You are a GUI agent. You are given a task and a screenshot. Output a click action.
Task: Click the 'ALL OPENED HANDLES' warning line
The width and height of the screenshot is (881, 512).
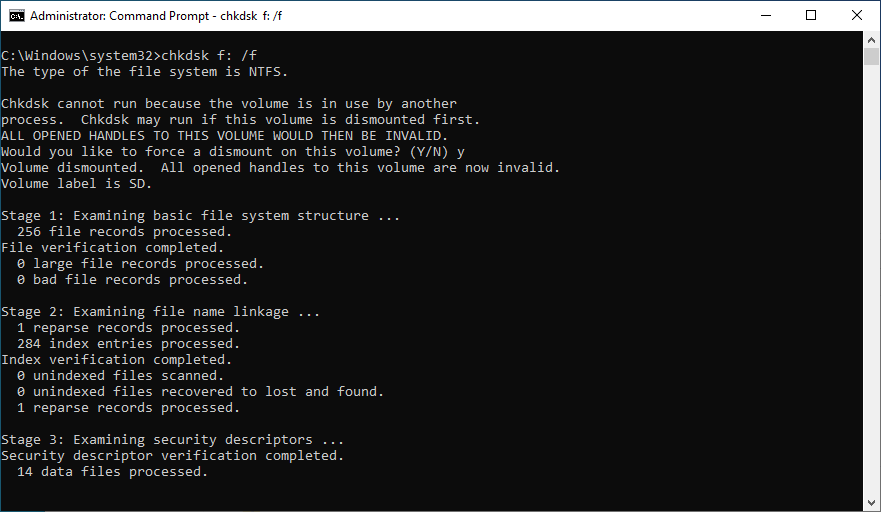tap(225, 136)
